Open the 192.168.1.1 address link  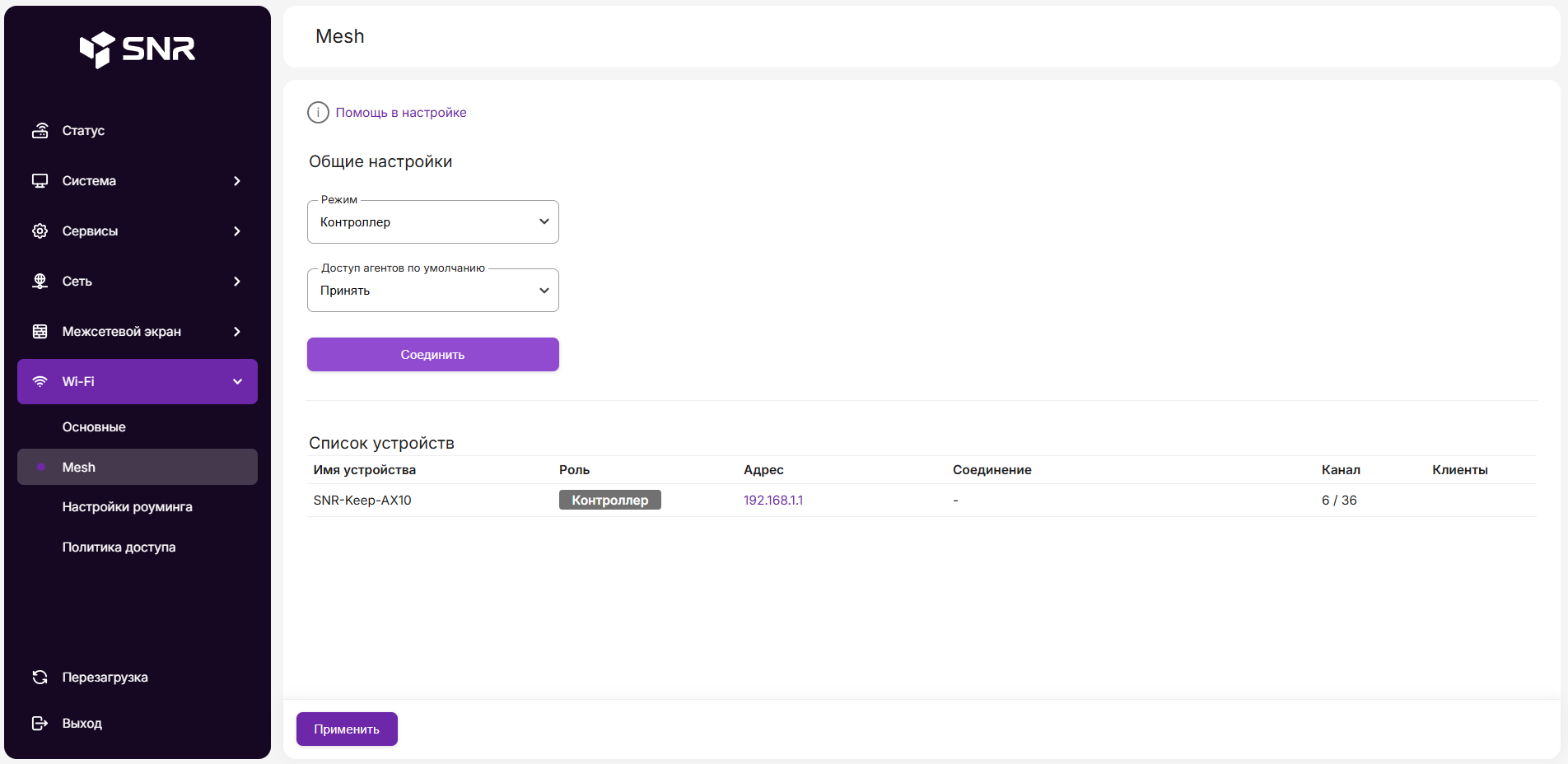(x=772, y=501)
